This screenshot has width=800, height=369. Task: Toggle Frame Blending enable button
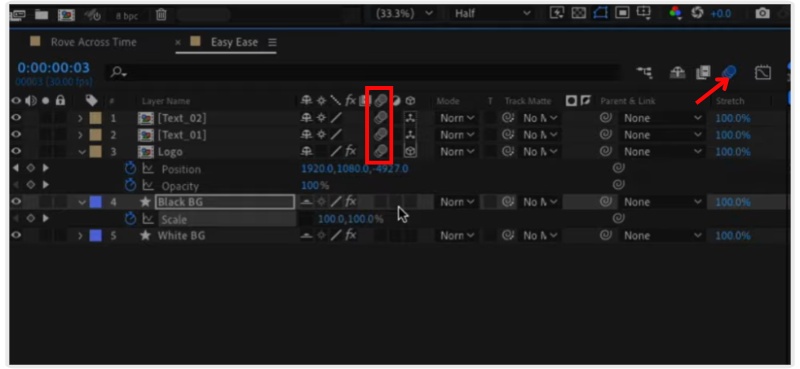click(703, 73)
